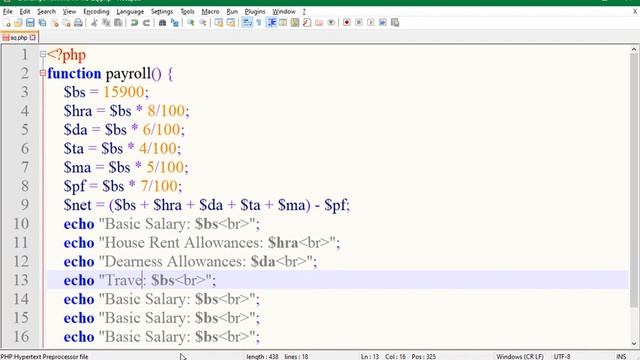Toggle INS insert mode in status bar

(x=621, y=356)
